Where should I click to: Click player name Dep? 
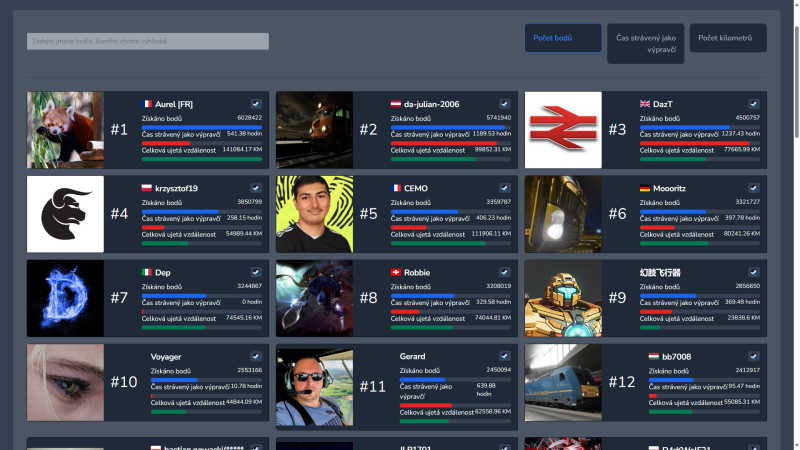pos(163,272)
